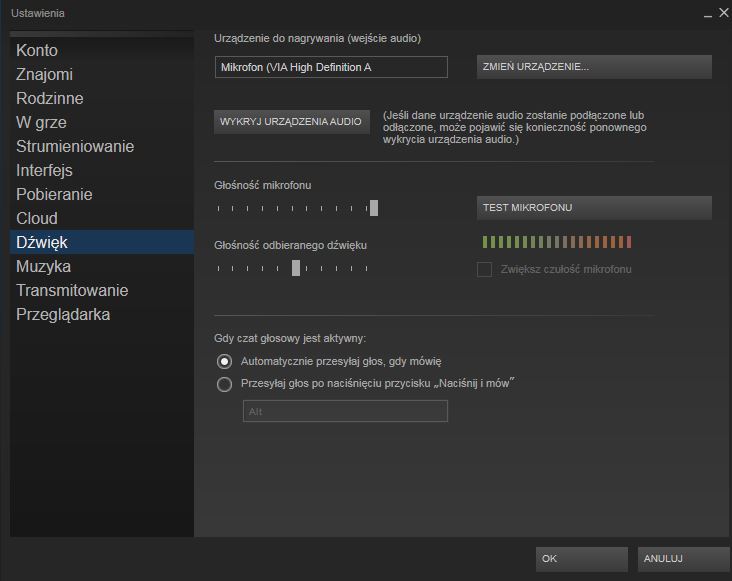Click the Urządzenie do nagrywania label
Screen dimensions: 732x581
pyautogui.click(x=317, y=38)
